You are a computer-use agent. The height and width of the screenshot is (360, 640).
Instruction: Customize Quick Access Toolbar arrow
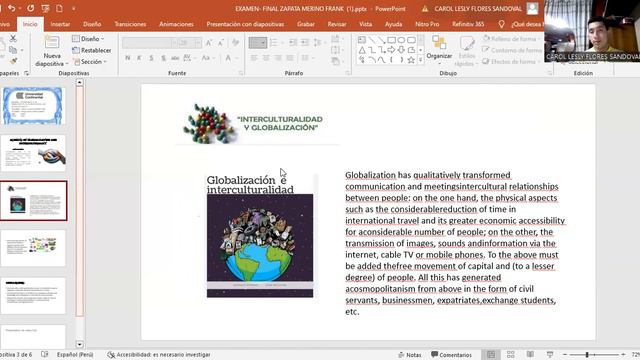[x=74, y=8]
